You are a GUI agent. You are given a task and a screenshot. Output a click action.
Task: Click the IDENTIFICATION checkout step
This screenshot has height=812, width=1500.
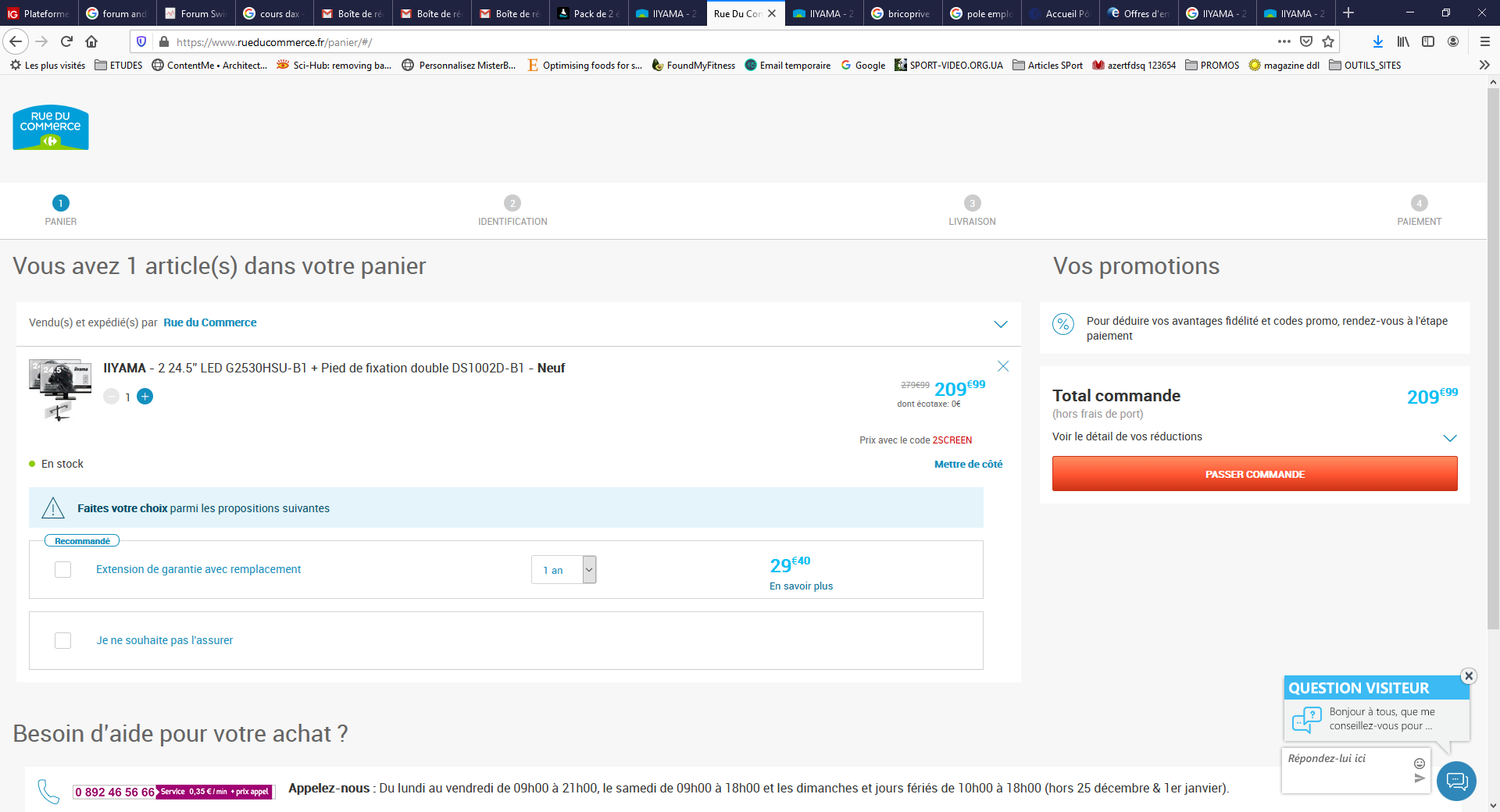coord(512,211)
